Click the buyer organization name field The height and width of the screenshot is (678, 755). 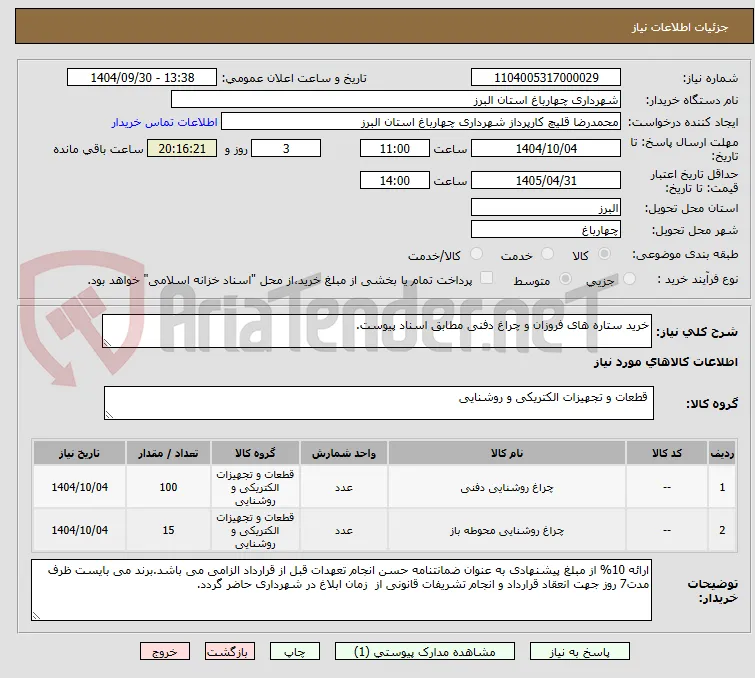tap(396, 100)
